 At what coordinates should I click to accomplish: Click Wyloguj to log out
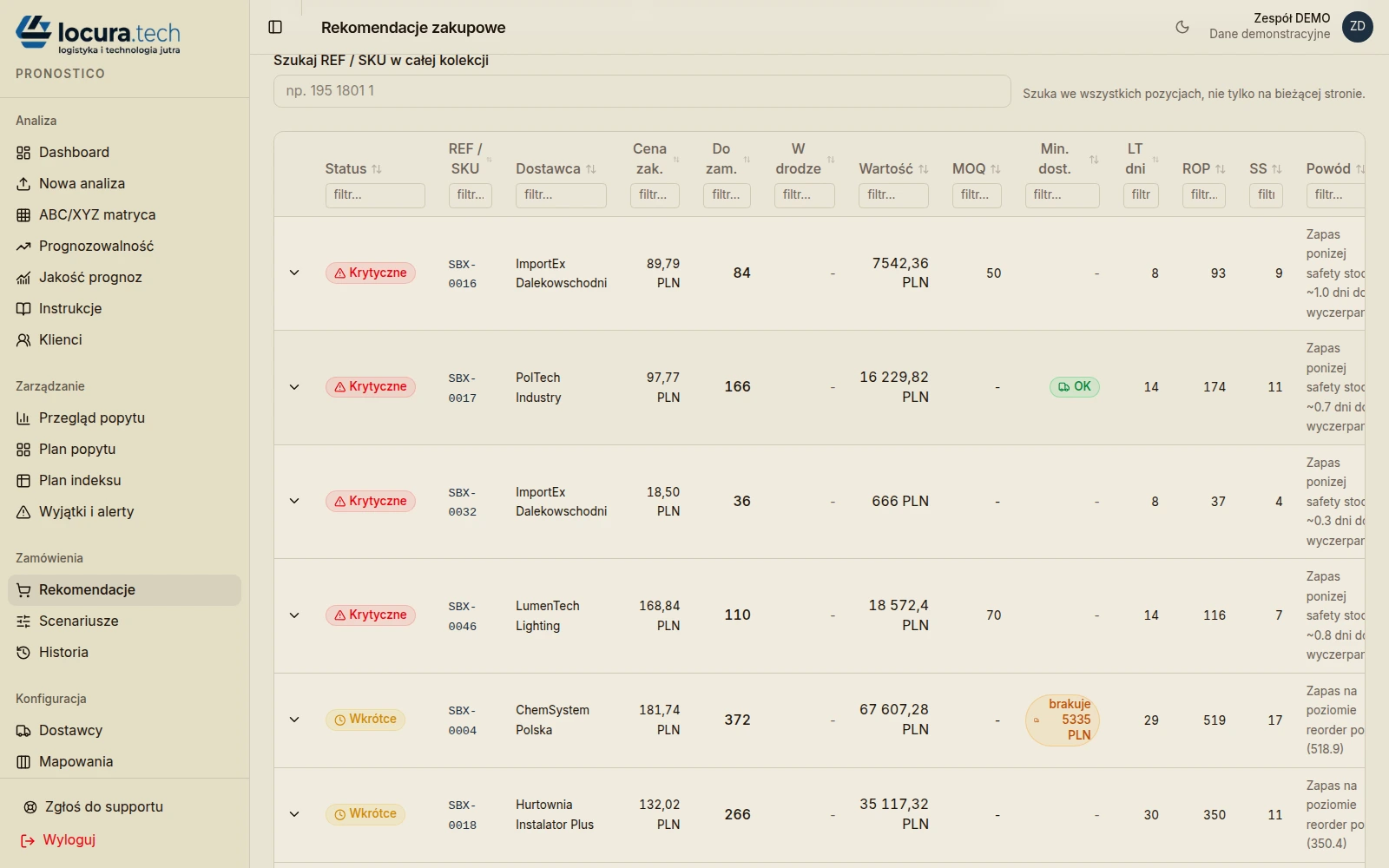[x=58, y=839]
